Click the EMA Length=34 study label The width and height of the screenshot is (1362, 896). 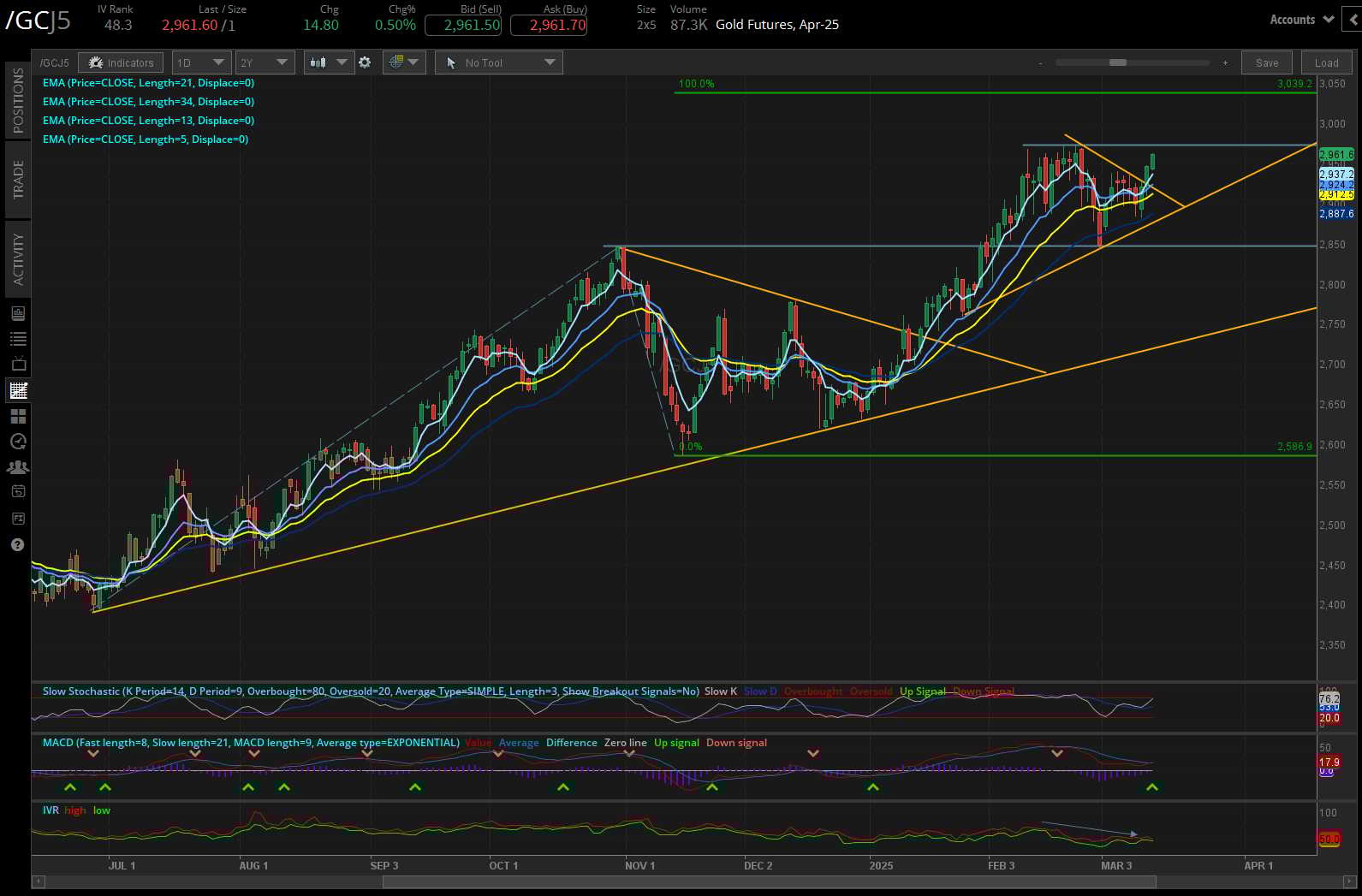click(148, 102)
